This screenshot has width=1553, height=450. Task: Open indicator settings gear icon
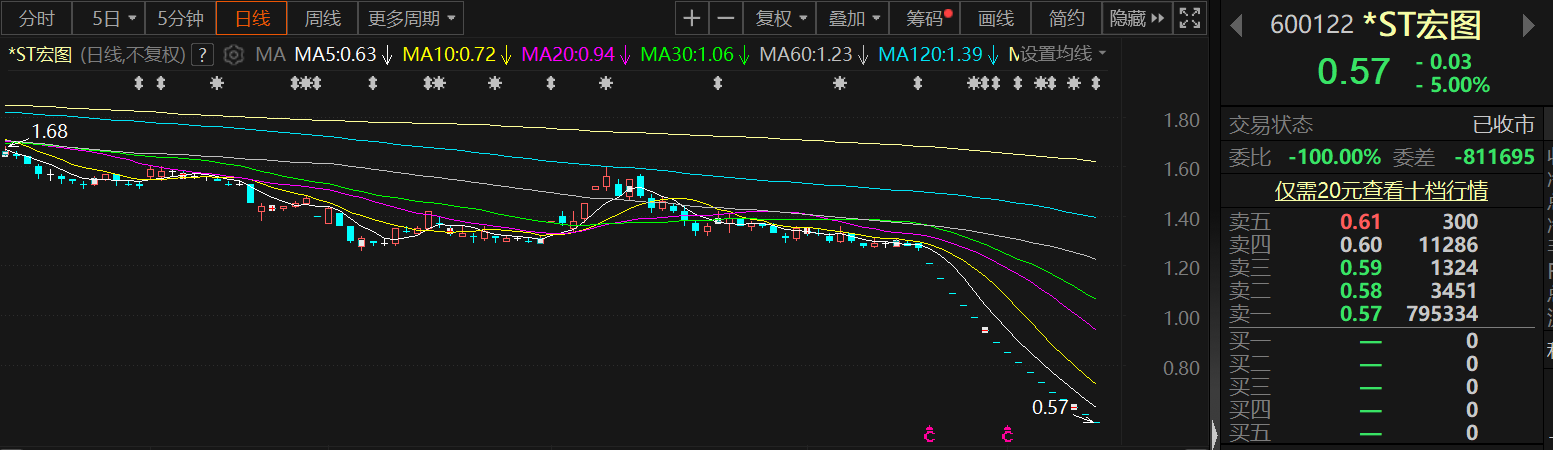tap(233, 54)
